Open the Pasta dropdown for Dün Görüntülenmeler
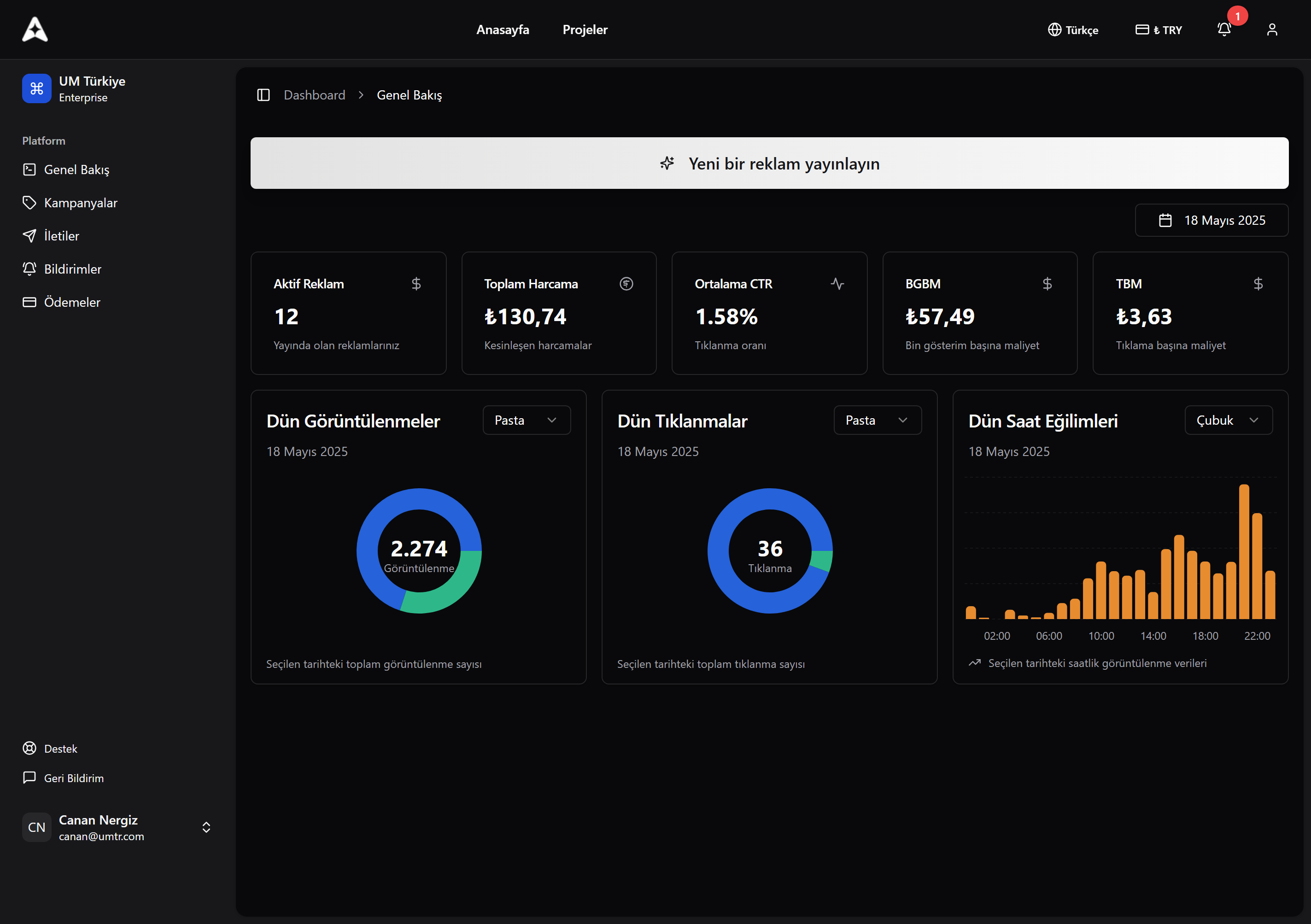 click(526, 420)
